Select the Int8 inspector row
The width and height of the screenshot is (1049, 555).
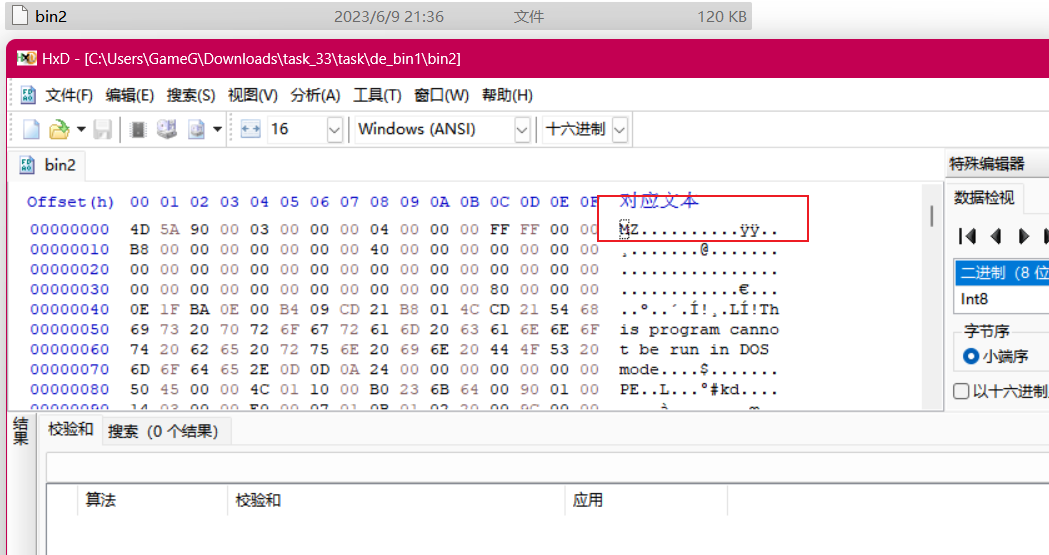[1002, 299]
